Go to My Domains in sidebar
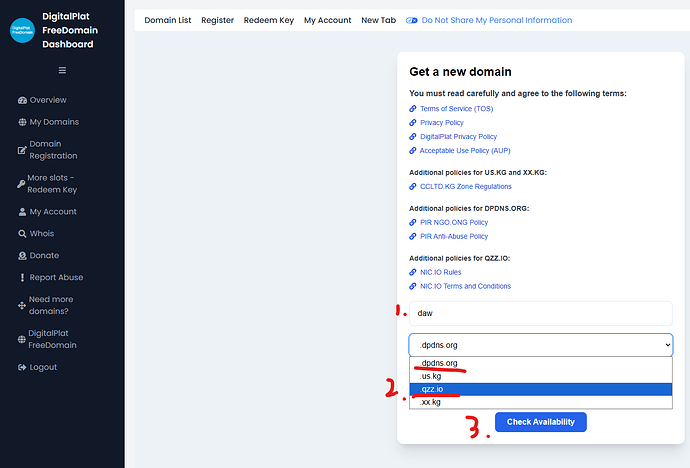The width and height of the screenshot is (690, 468). [54, 122]
